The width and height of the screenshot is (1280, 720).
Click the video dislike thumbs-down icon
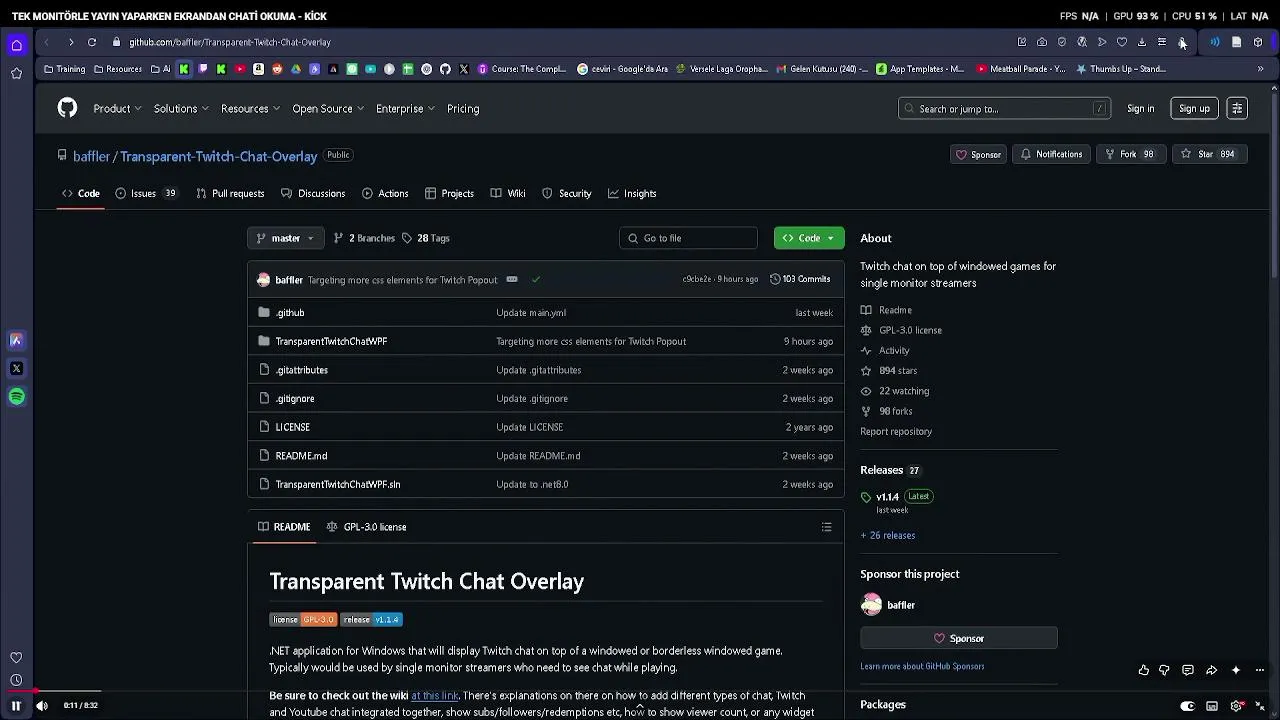(1164, 670)
